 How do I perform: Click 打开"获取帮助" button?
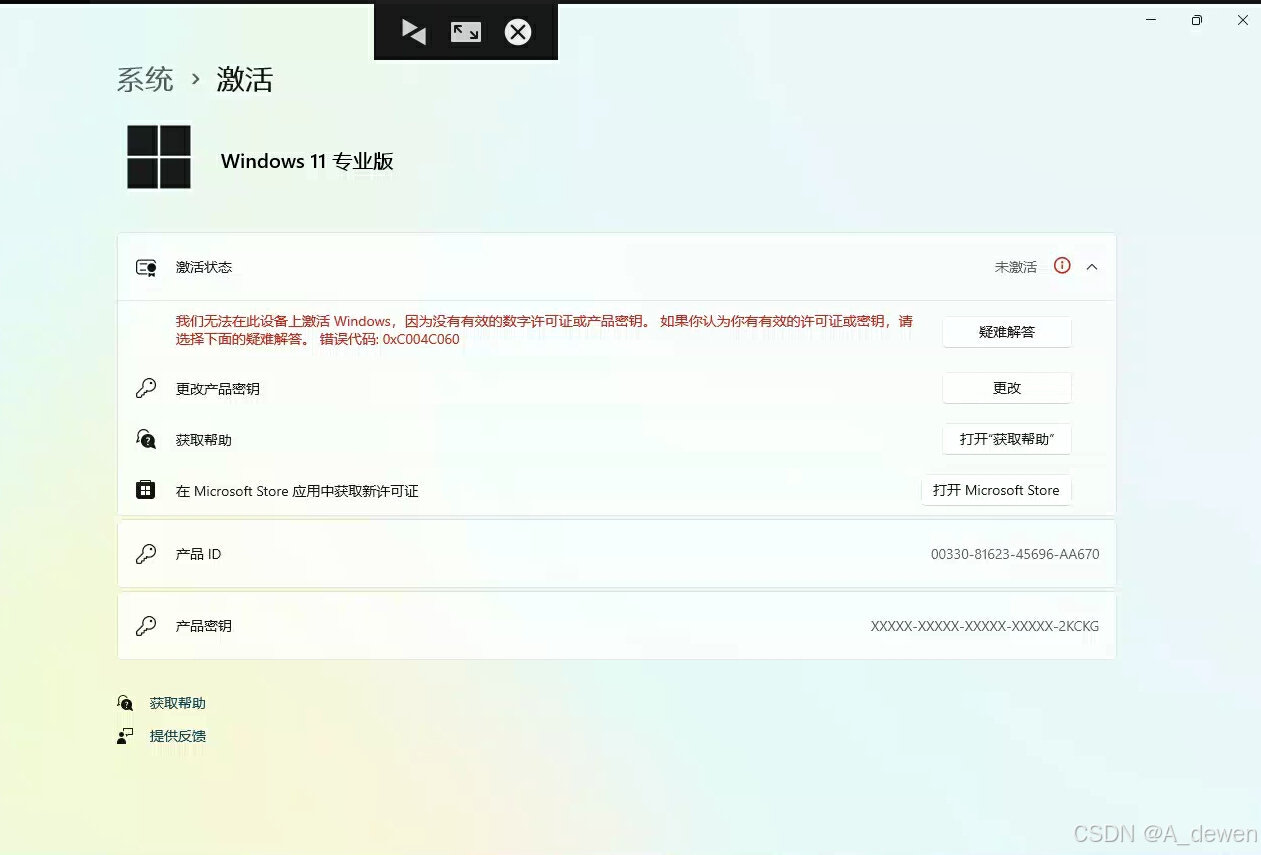pyautogui.click(x=1007, y=439)
